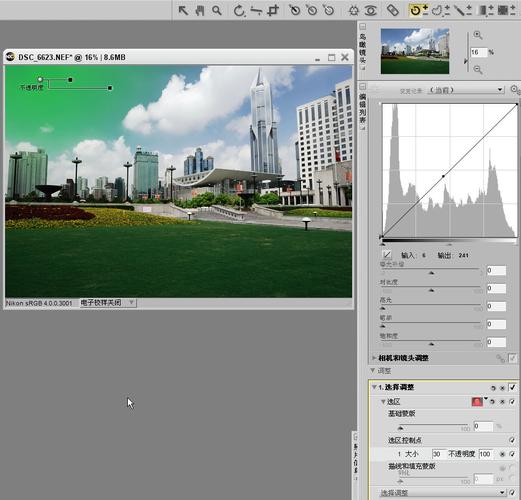This screenshot has width=521, height=500.
Task: Select the Neutral Control Point tool
Action: (312, 11)
